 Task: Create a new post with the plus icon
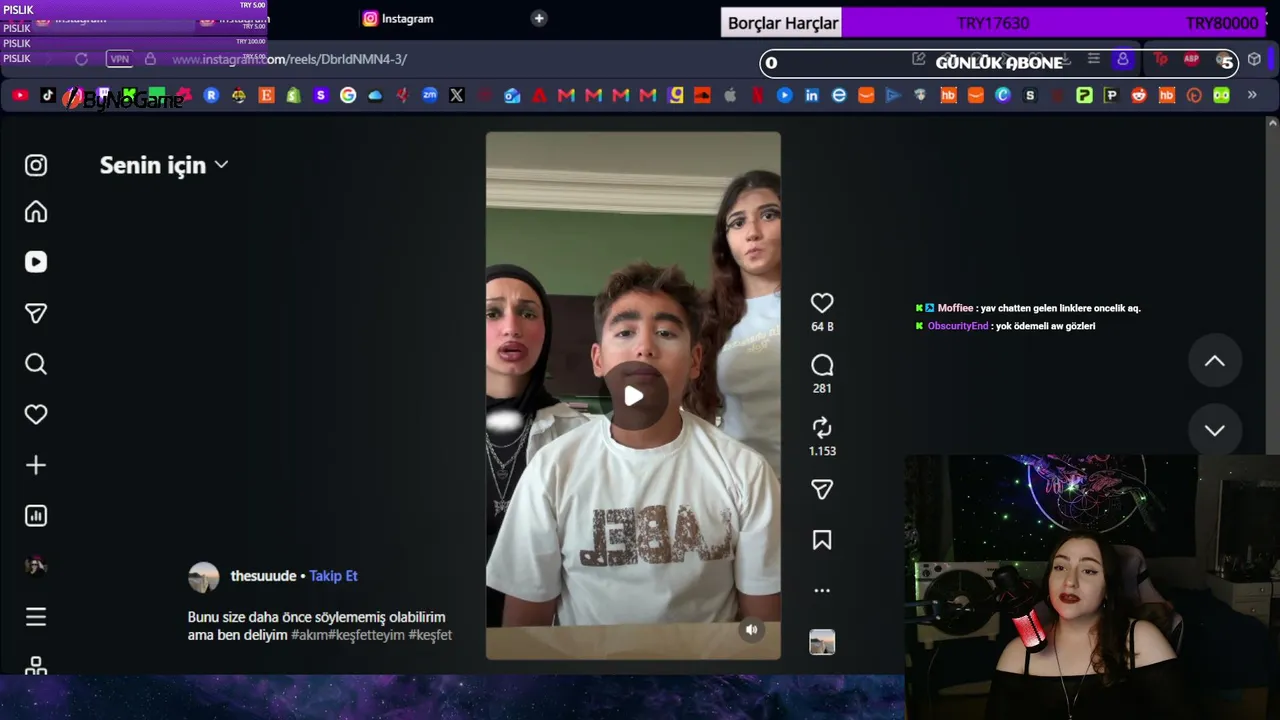pos(36,465)
